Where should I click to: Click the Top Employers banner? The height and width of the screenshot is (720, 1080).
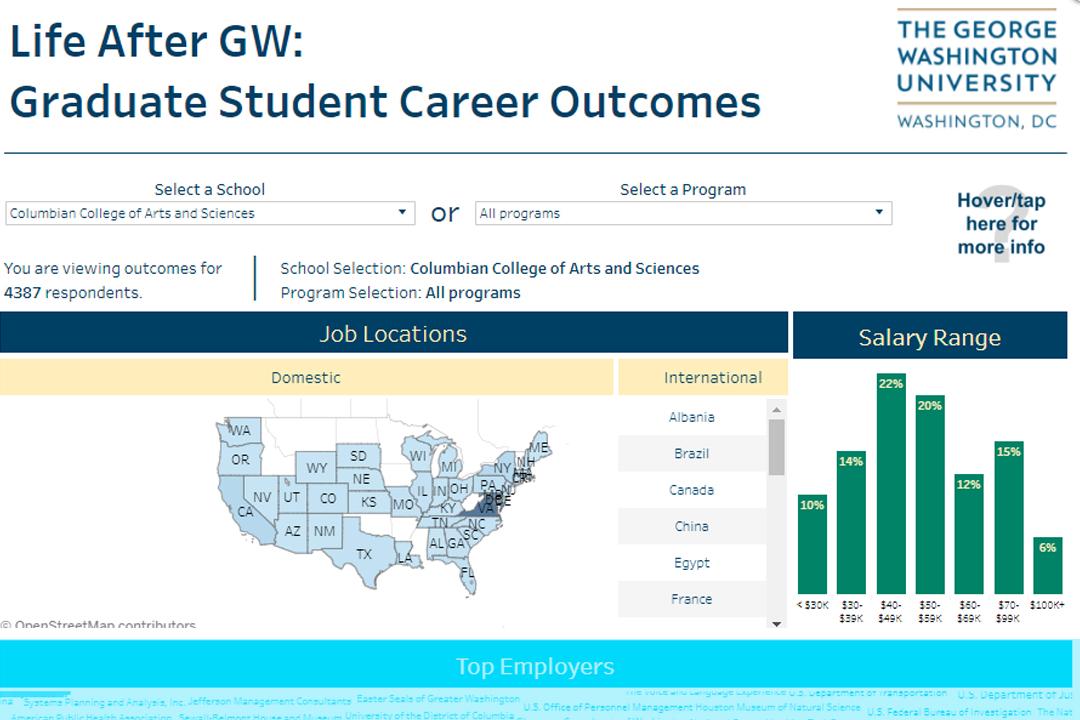535,666
